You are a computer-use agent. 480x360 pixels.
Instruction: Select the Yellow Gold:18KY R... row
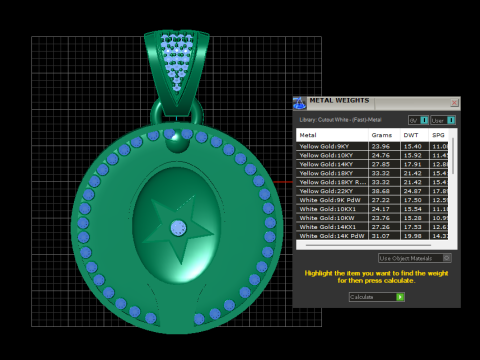click(372, 182)
